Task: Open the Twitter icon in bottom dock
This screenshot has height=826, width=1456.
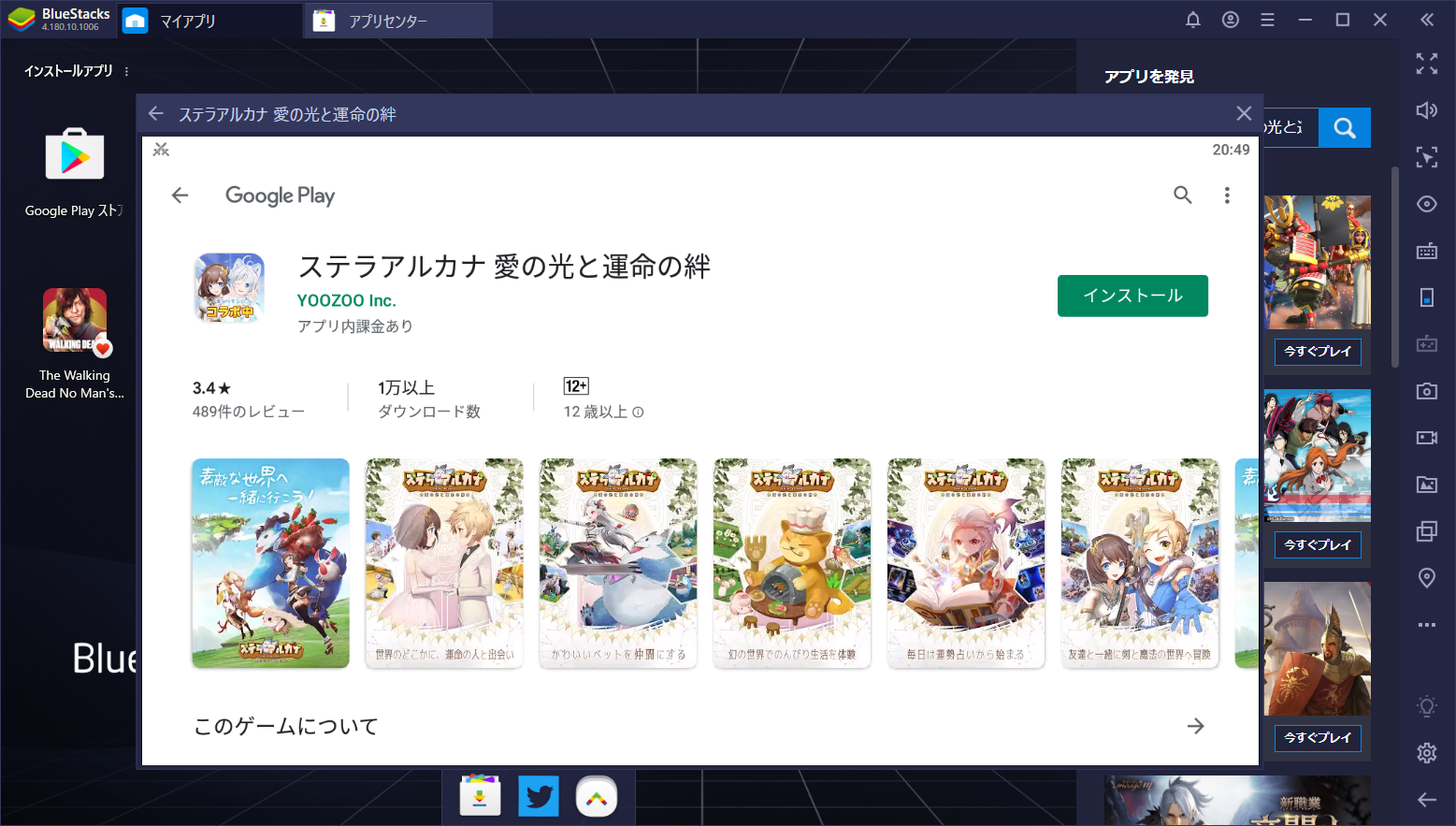Action: [539, 797]
